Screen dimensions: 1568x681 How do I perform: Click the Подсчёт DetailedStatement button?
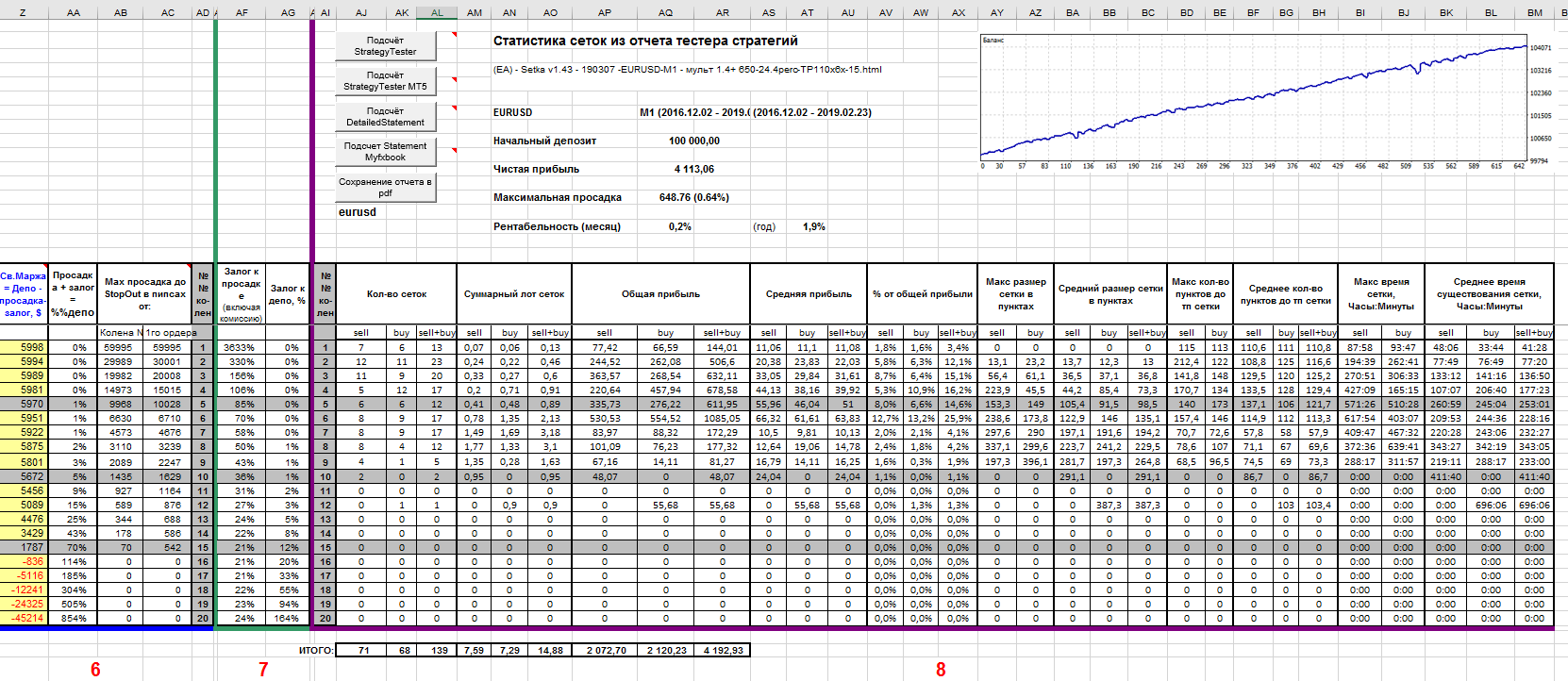385,117
